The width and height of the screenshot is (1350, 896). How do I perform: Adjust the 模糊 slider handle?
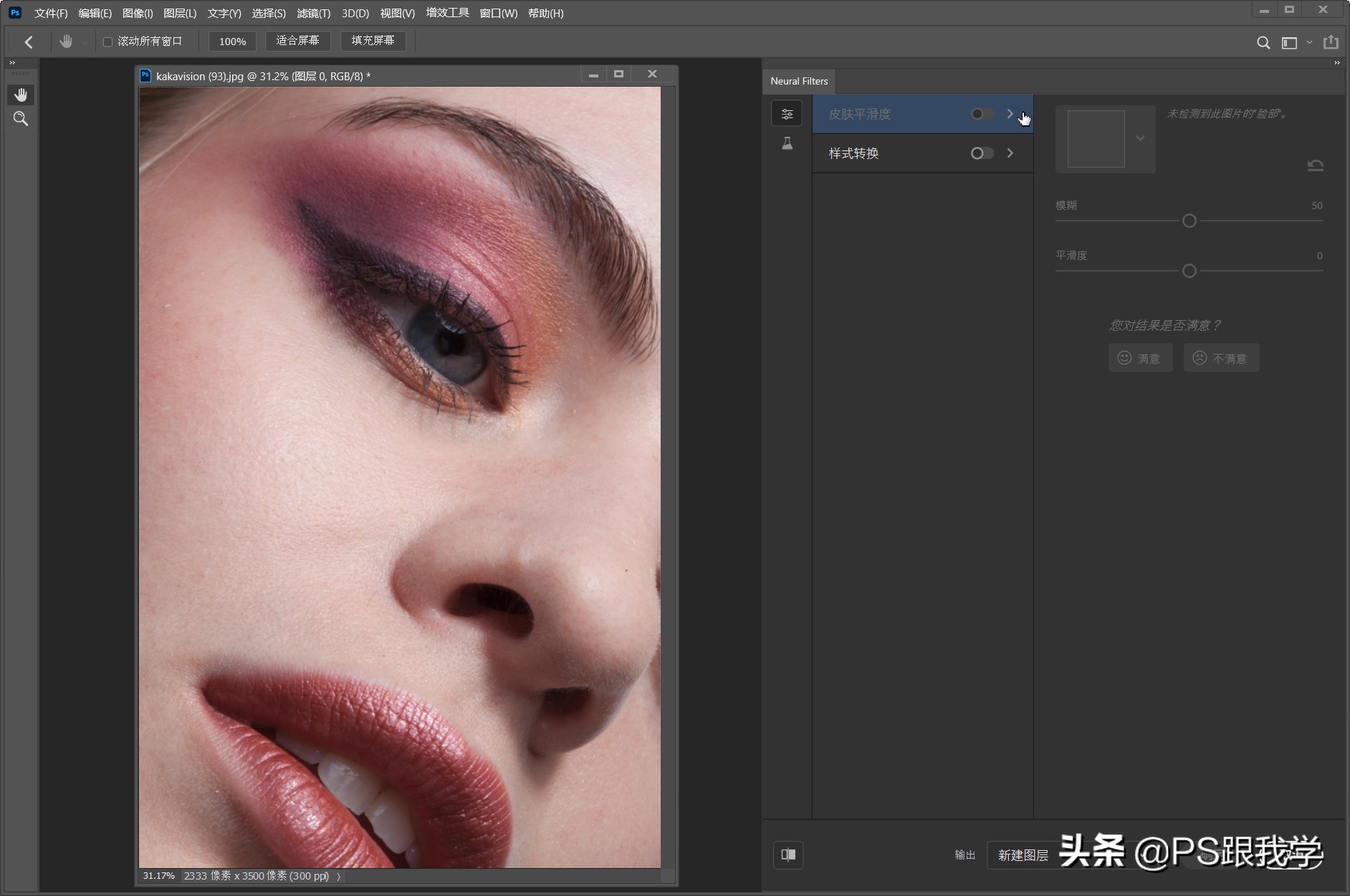click(x=1189, y=221)
